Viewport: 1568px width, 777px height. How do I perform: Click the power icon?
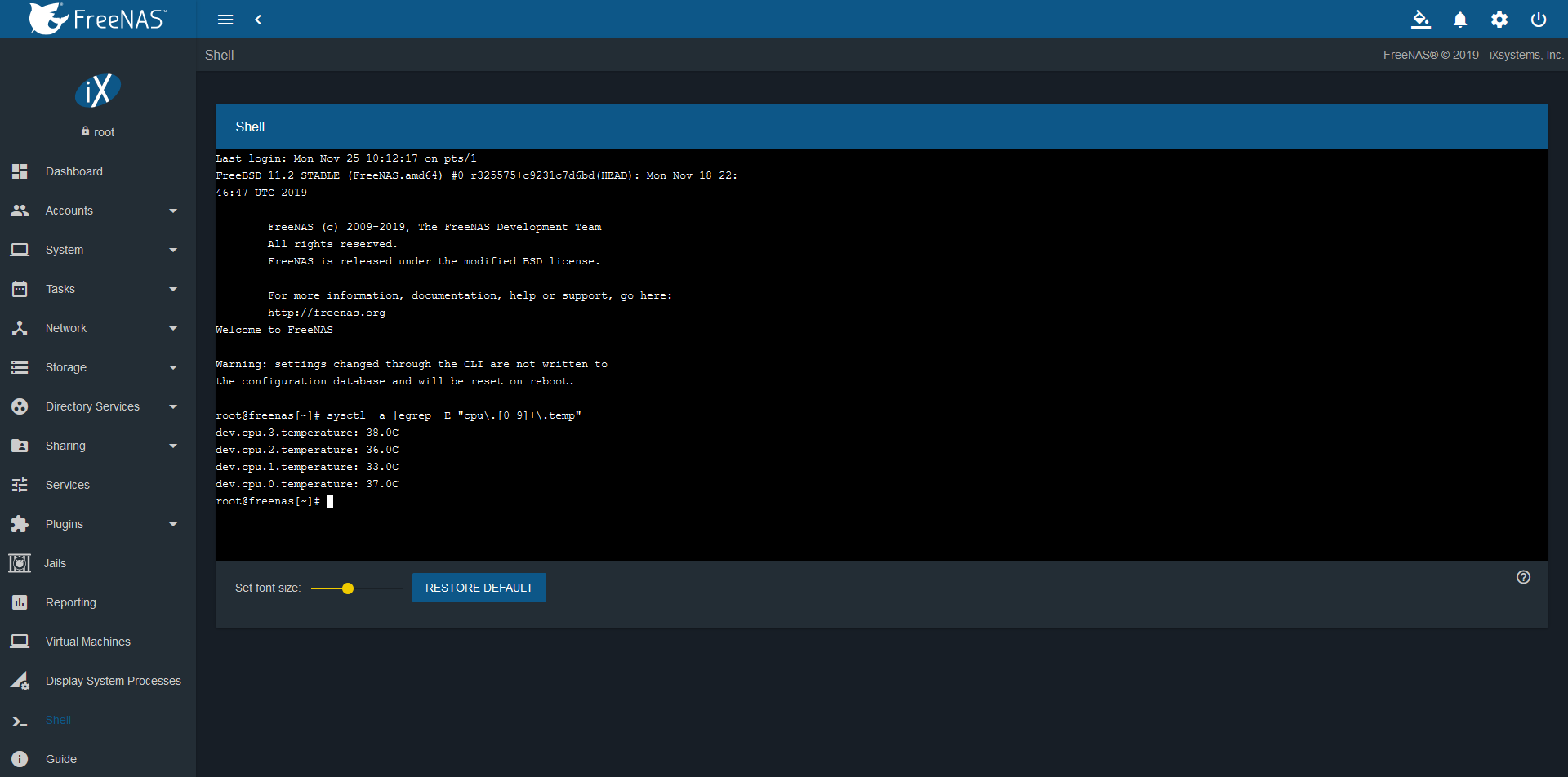coord(1539,20)
